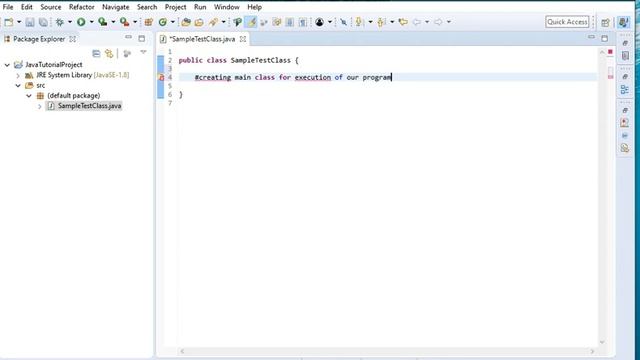This screenshot has height=360, width=640.
Task: Click the New file wizard icon
Action: 9,22
